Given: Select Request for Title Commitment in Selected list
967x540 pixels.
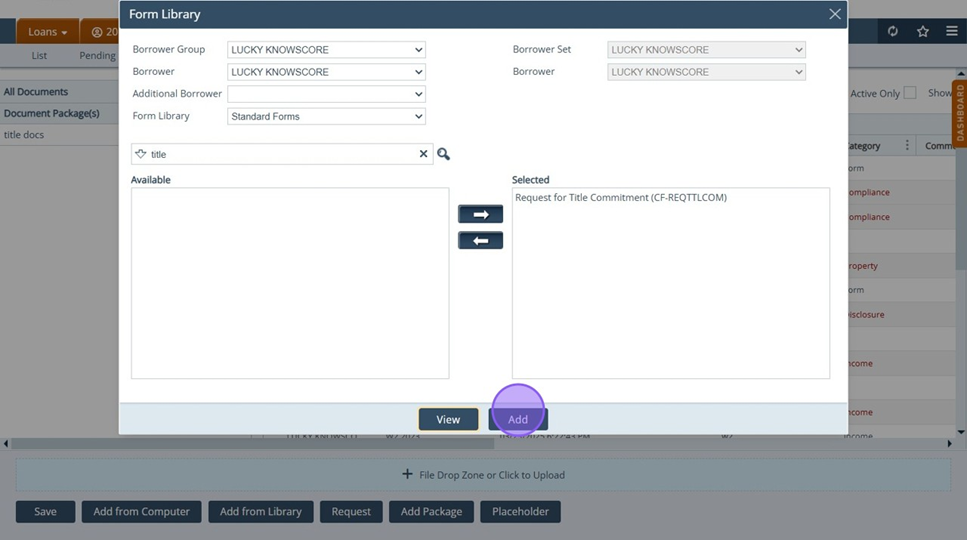Looking at the screenshot, I should point(620,198).
